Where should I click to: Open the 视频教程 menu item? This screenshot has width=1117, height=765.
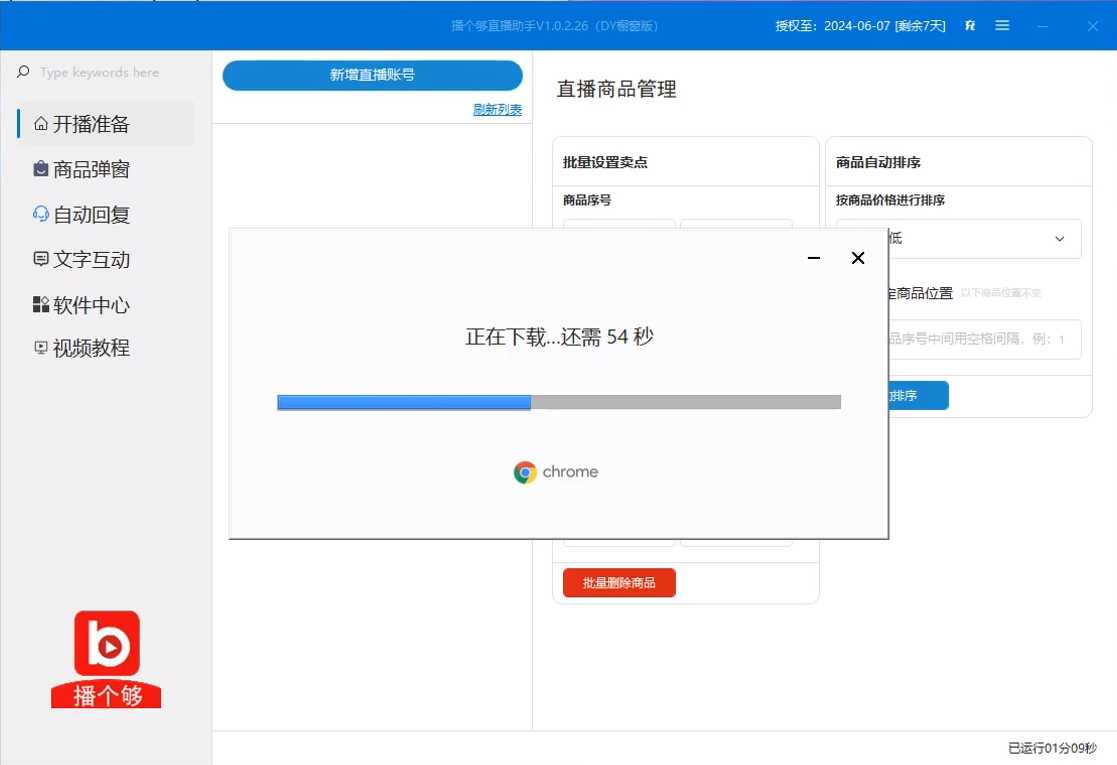click(x=91, y=348)
